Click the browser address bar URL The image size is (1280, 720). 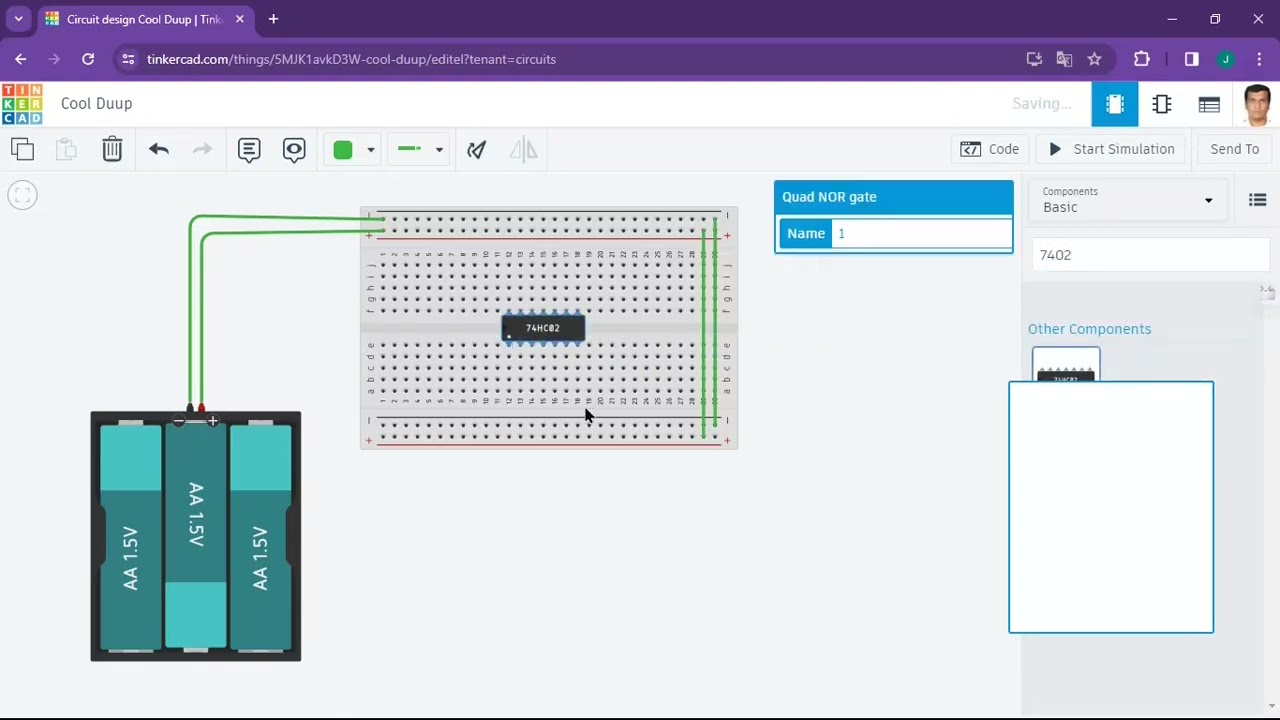tap(351, 59)
